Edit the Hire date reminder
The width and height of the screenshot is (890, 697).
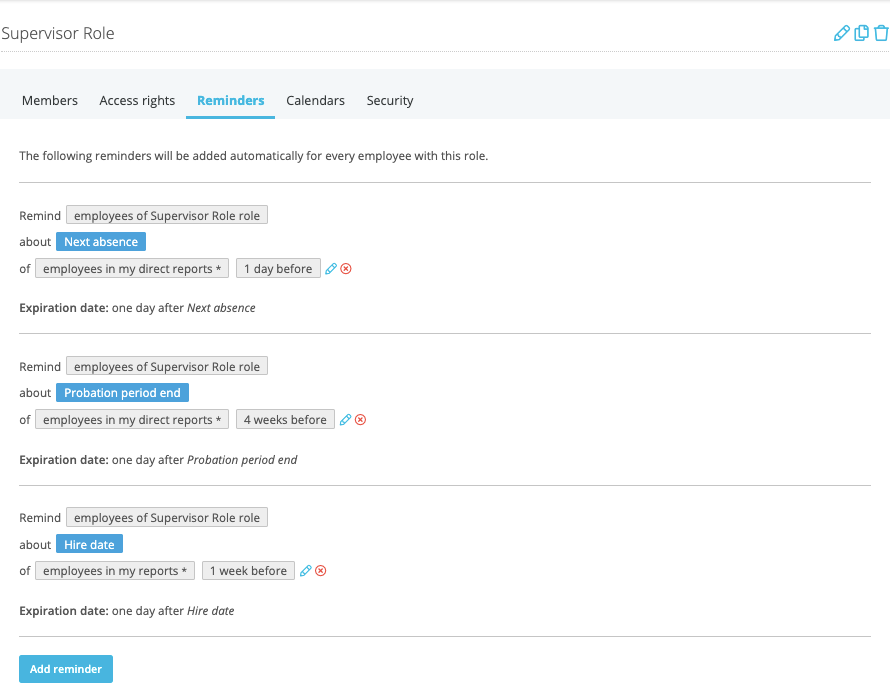pyautogui.click(x=306, y=571)
